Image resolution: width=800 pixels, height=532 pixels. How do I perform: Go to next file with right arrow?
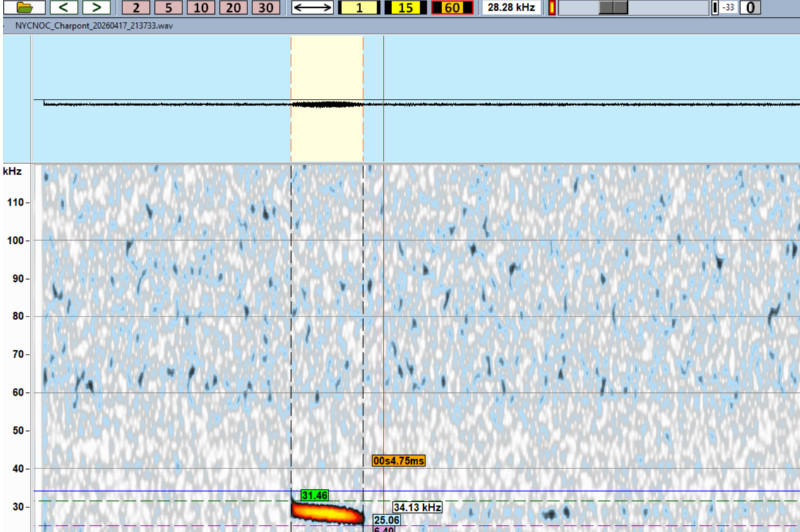pyautogui.click(x=95, y=8)
